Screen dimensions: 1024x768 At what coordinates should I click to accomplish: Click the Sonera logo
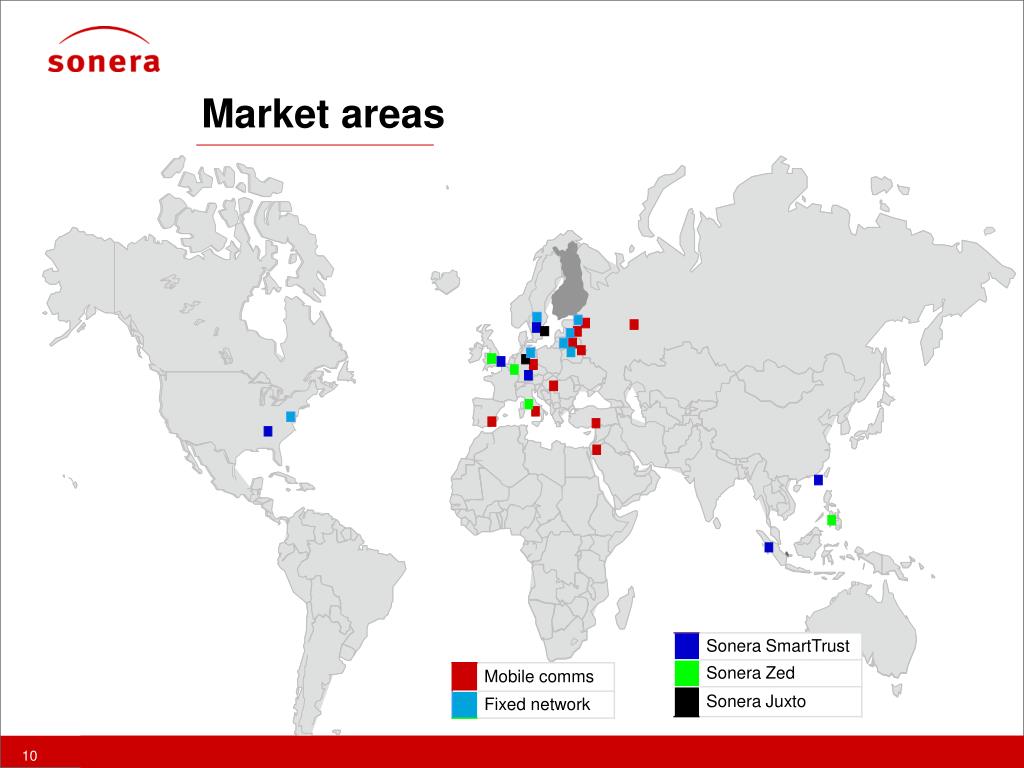103,50
